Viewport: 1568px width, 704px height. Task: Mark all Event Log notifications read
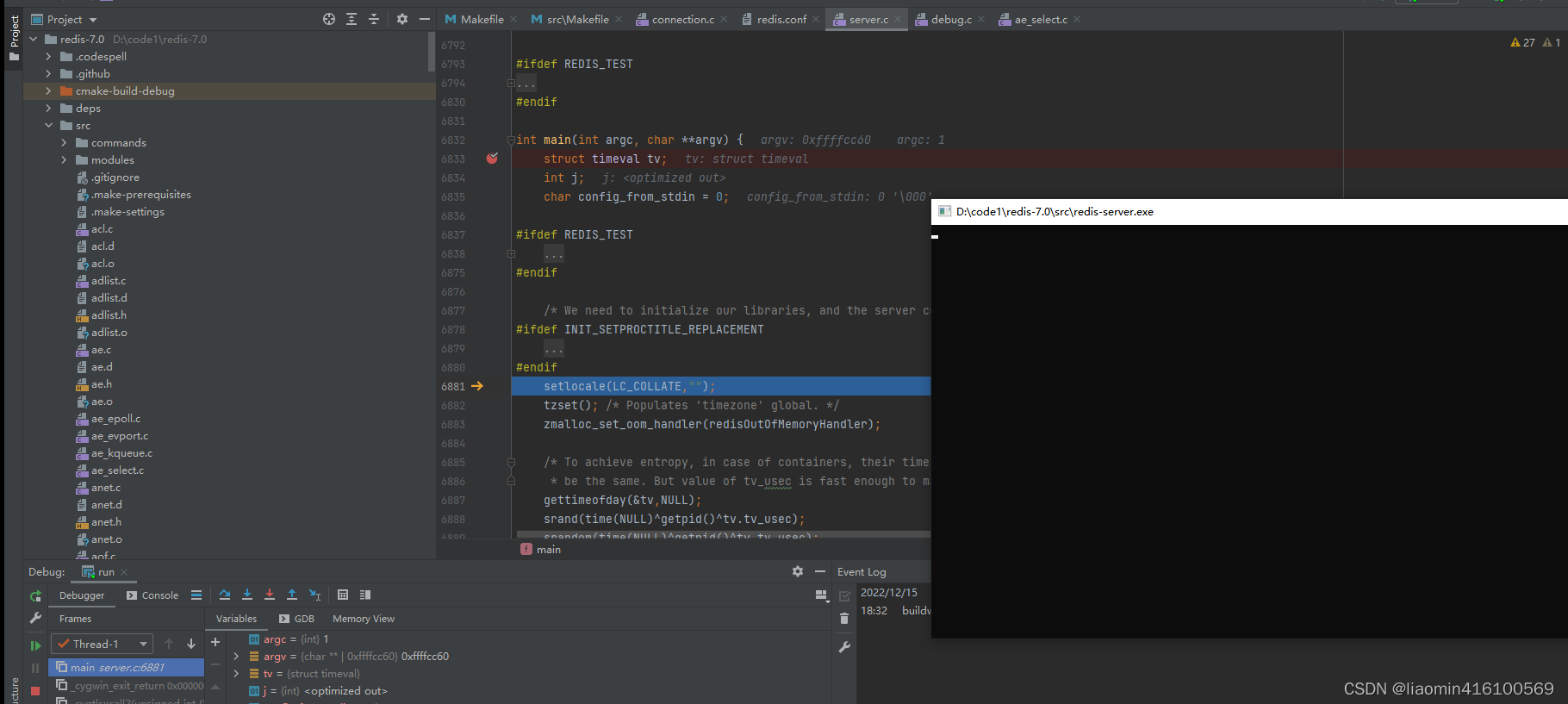click(844, 595)
